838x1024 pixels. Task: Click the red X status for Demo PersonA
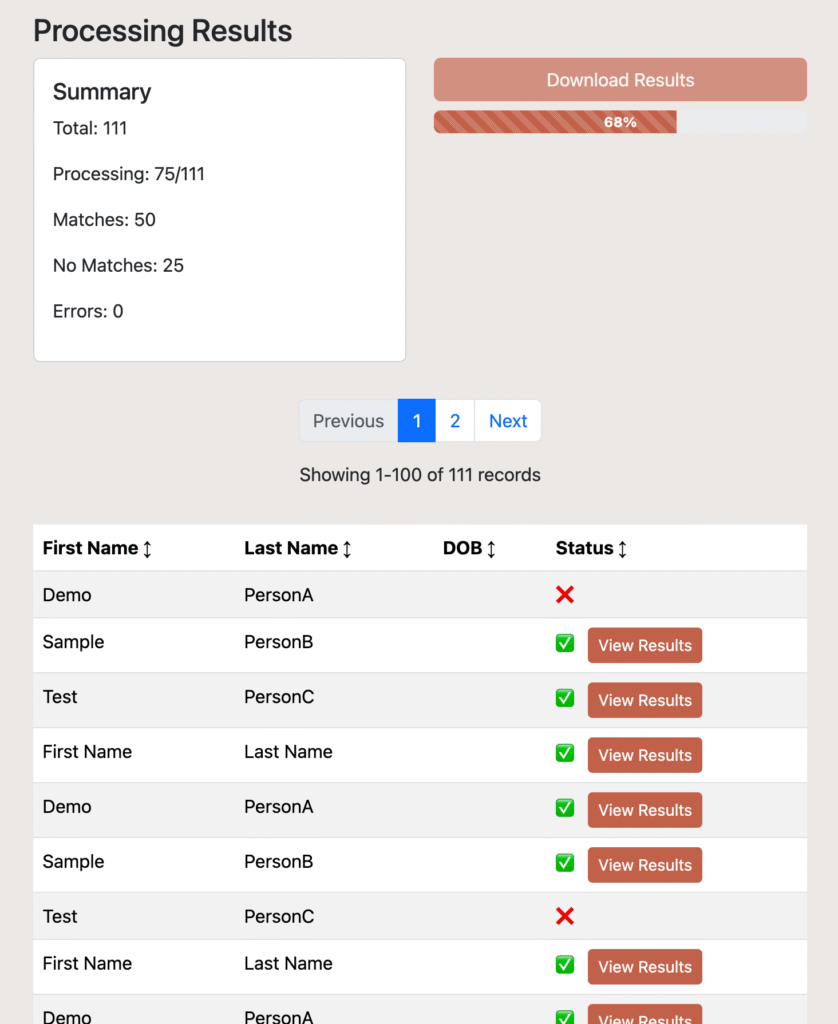[565, 594]
